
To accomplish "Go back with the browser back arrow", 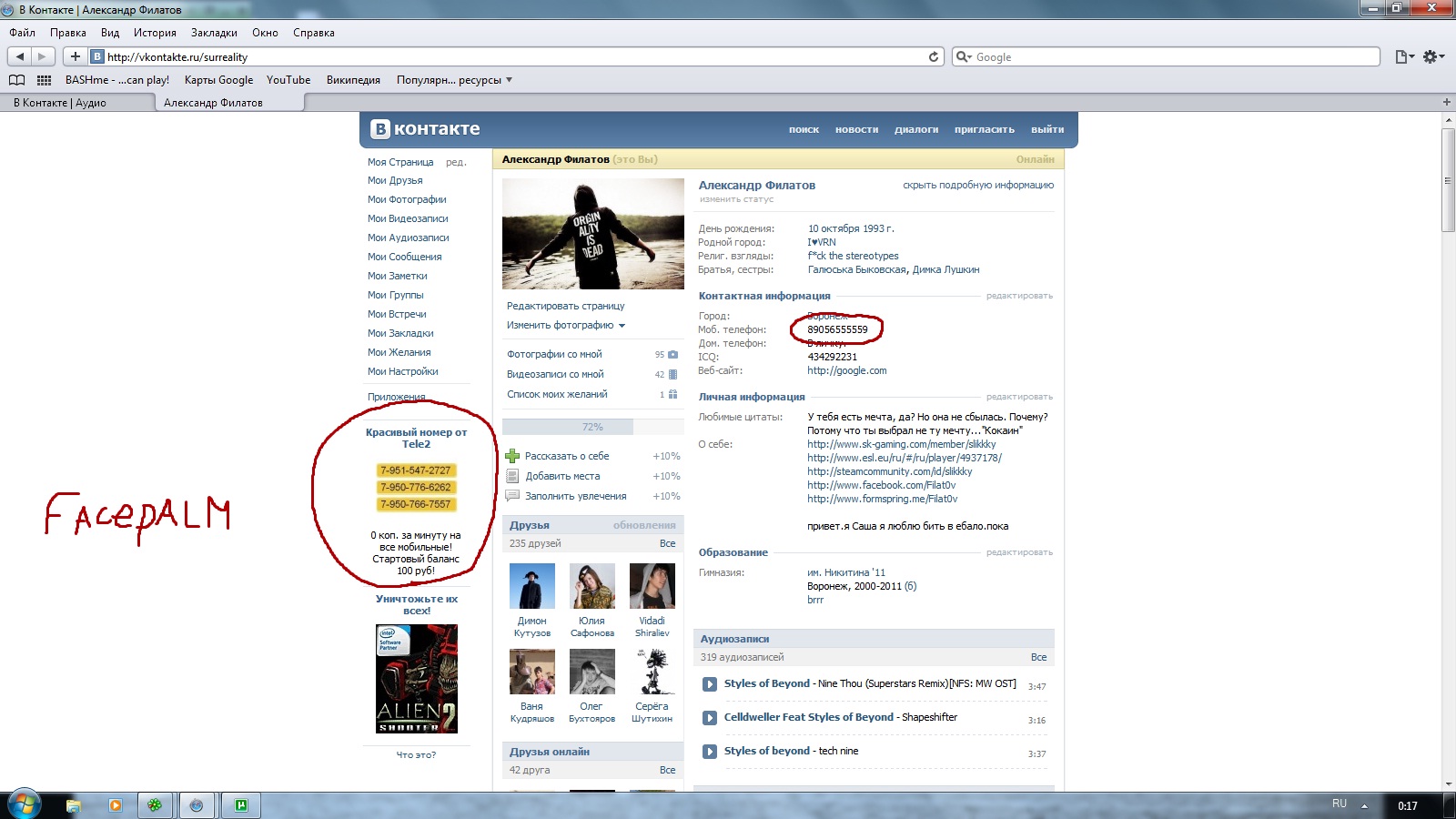I will click(x=20, y=56).
